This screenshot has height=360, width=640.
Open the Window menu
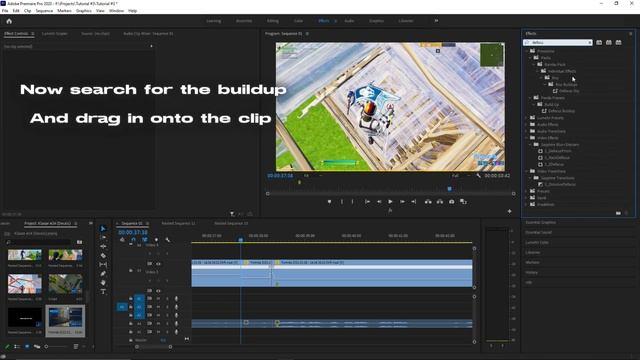click(116, 11)
